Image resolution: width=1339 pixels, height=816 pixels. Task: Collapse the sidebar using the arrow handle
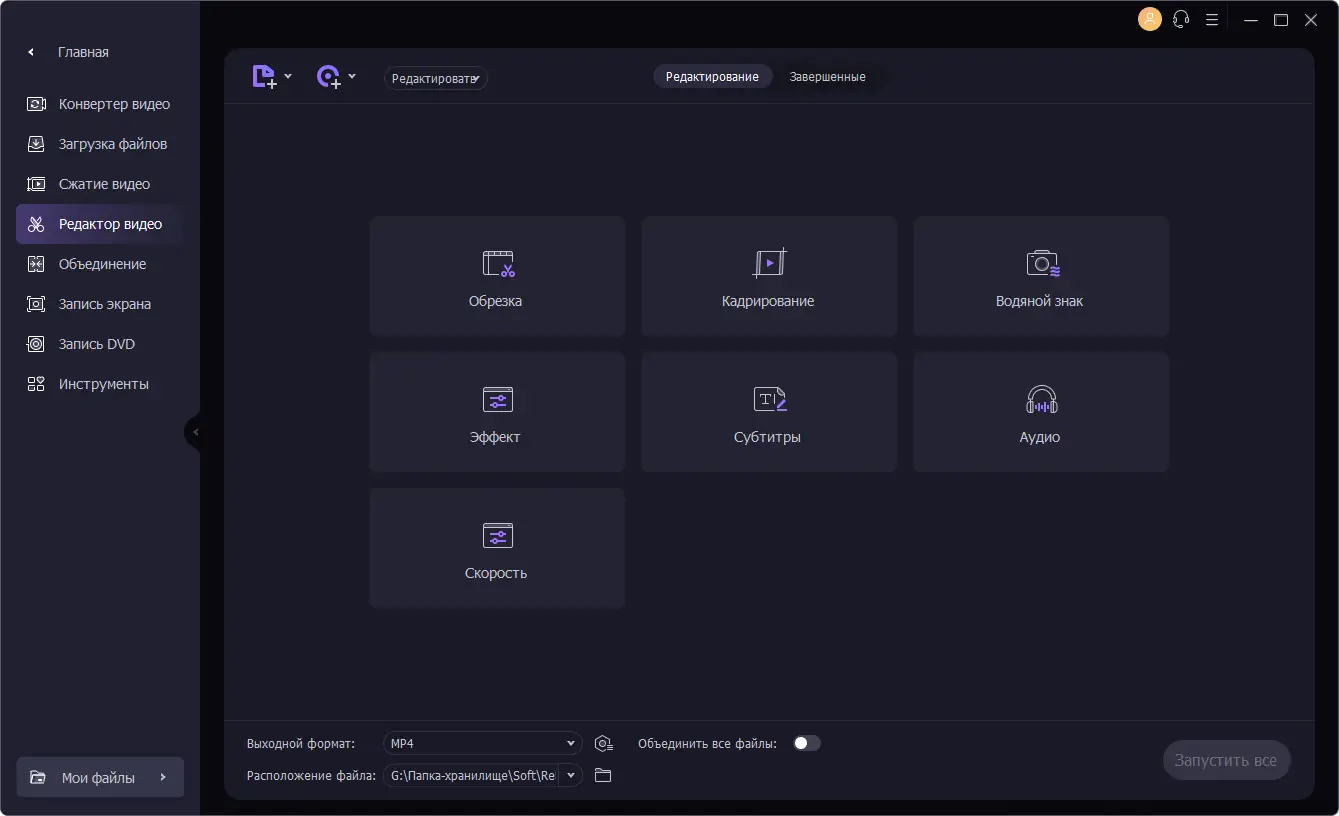194,432
